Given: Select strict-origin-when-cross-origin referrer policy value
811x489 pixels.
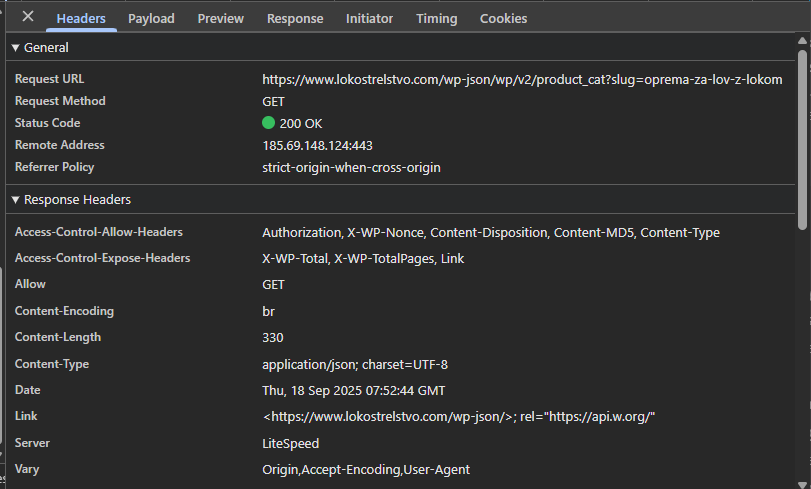Looking at the screenshot, I should point(351,168).
